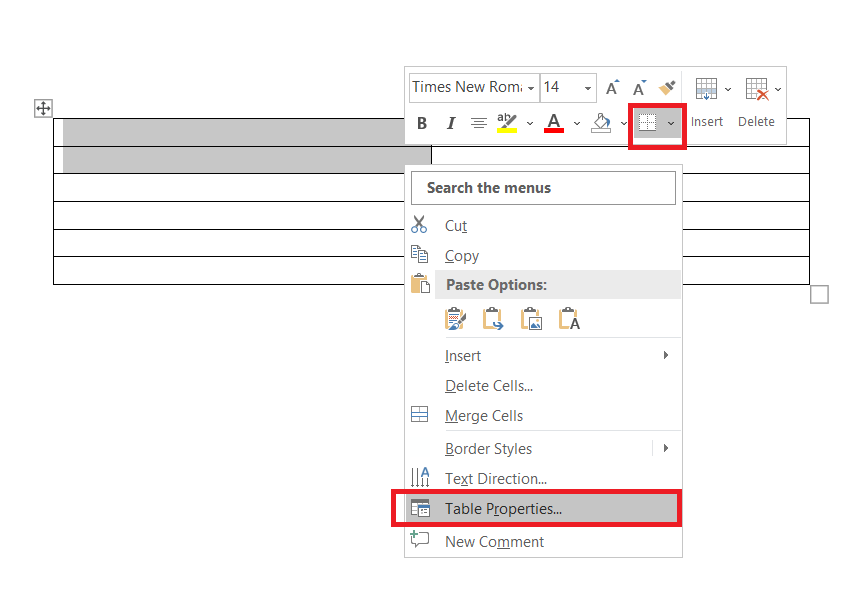Screen dimensions: 848x603
Task: Click the Merge Formatting paste icon
Action: 493,319
